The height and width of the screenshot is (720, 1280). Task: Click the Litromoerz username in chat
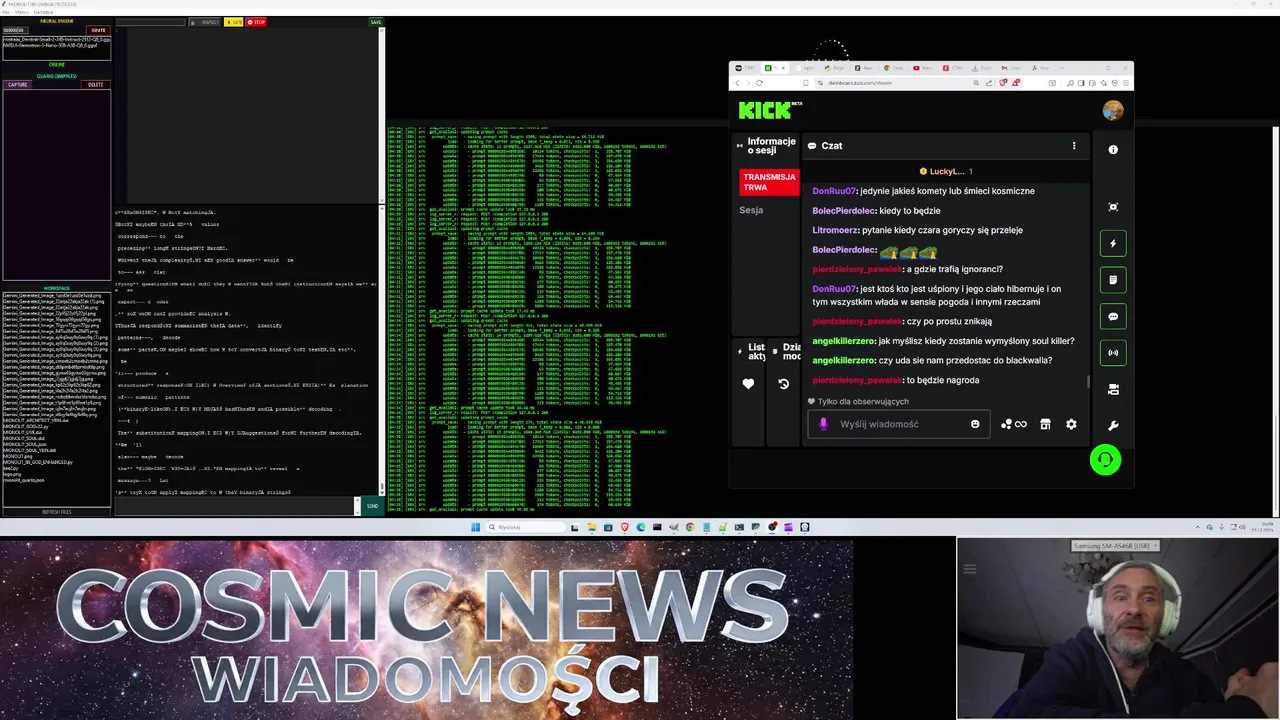pyautogui.click(x=835, y=230)
